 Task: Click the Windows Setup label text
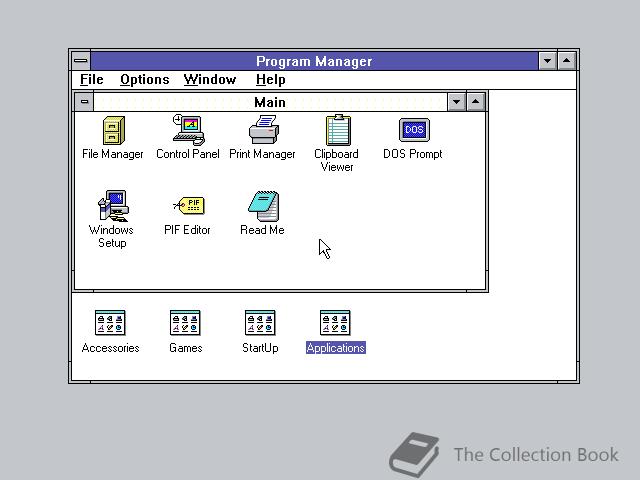click(x=111, y=236)
